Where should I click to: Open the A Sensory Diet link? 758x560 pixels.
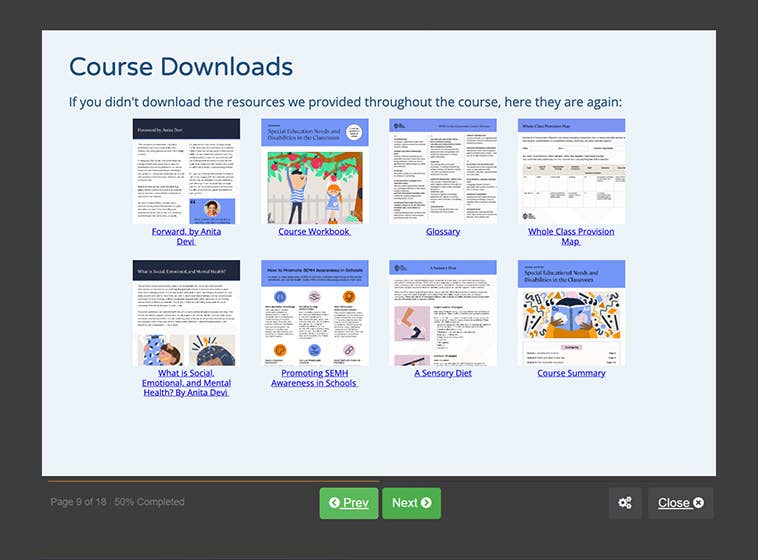(443, 373)
